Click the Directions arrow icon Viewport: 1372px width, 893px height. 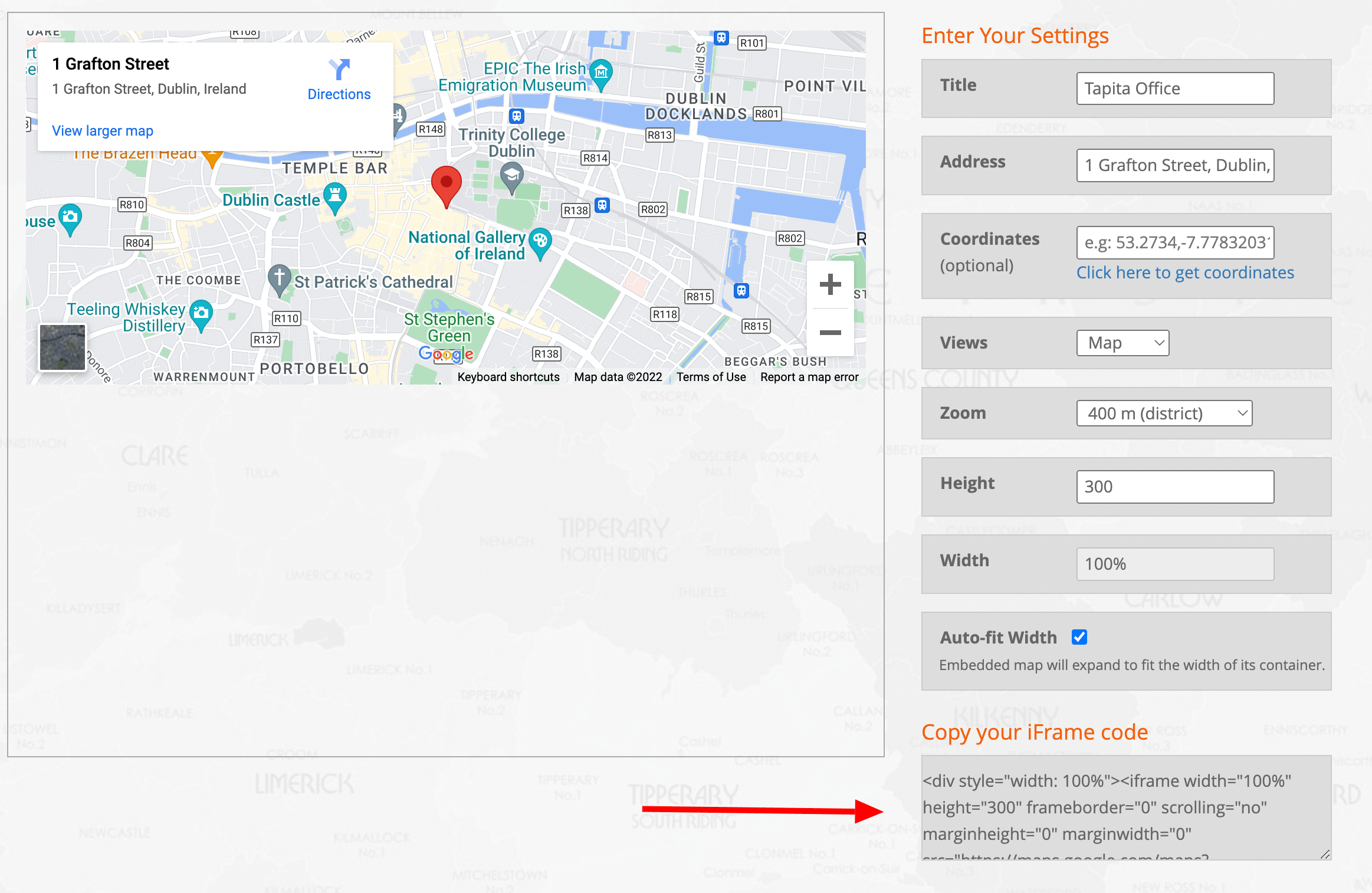(339, 70)
